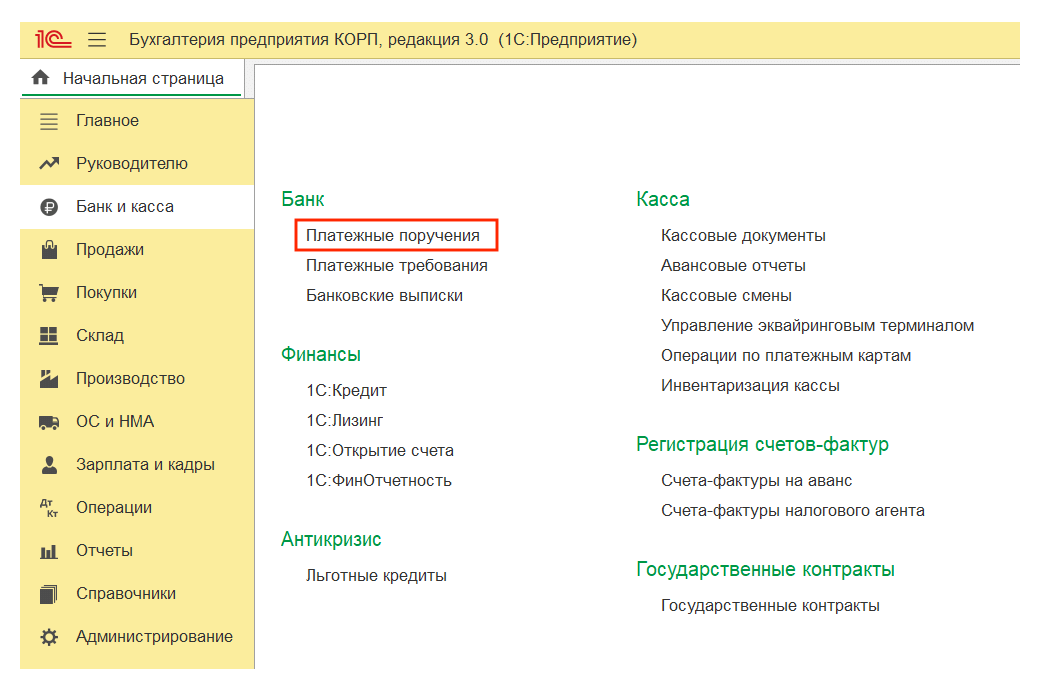
Task: Open the Зарплата и кадры section
Action: click(145, 465)
